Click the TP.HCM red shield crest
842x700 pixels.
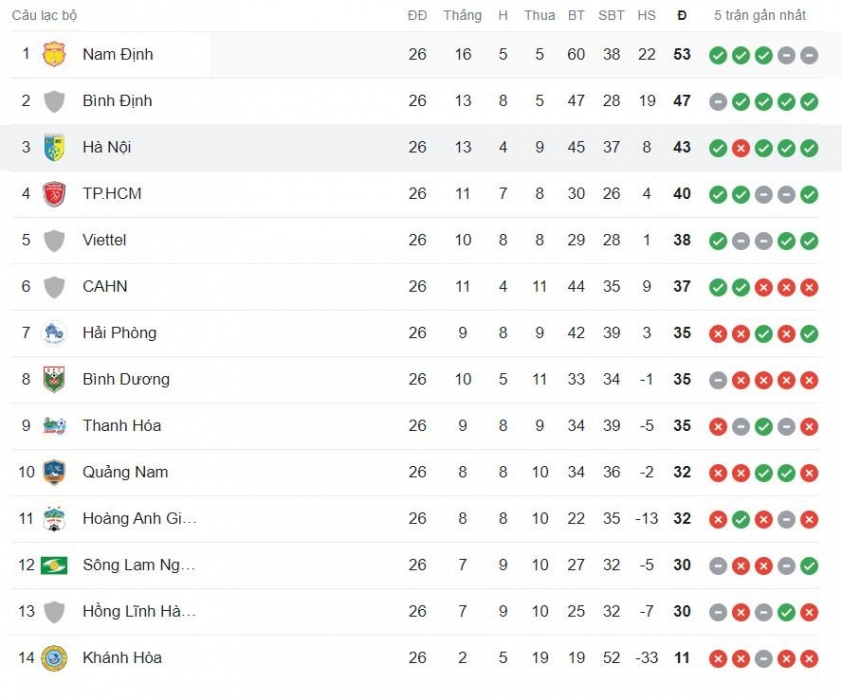54,194
